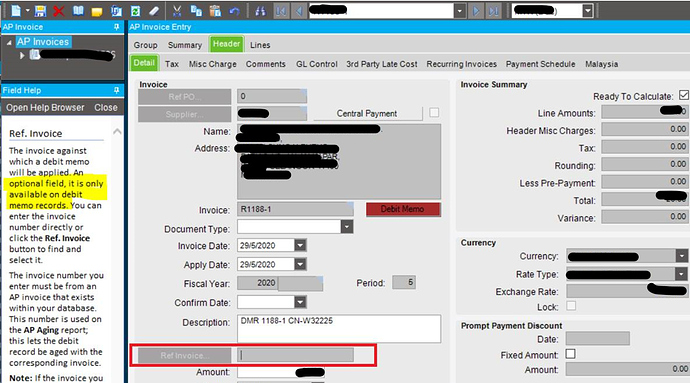This screenshot has height=383, width=690.
Task: Click into the Description text field
Action: pyautogui.click(x=339, y=328)
